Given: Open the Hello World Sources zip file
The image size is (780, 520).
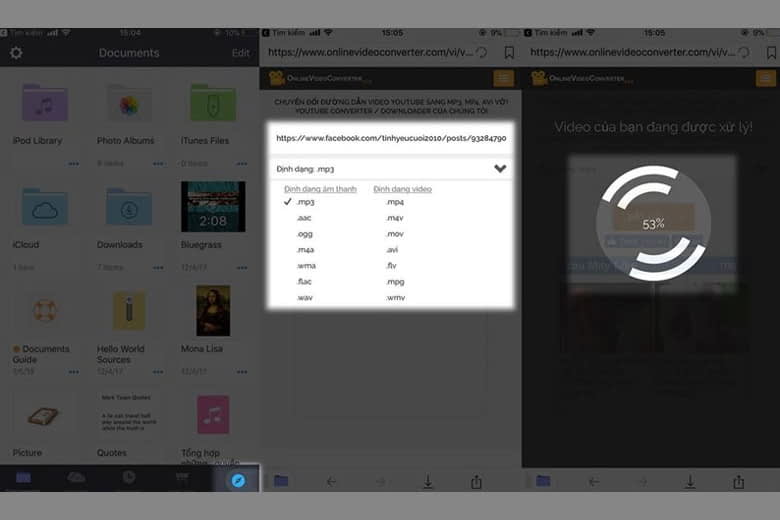Looking at the screenshot, I should tap(129, 311).
